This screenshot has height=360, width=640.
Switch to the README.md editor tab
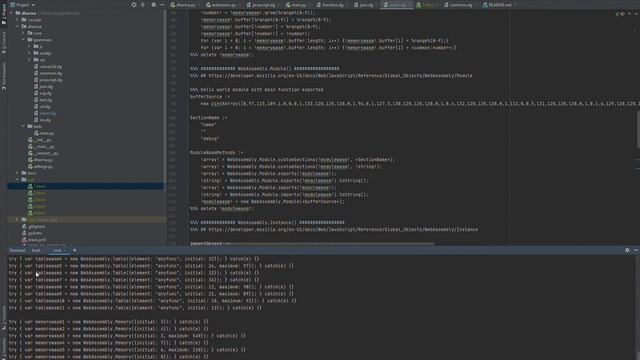pos(498,5)
